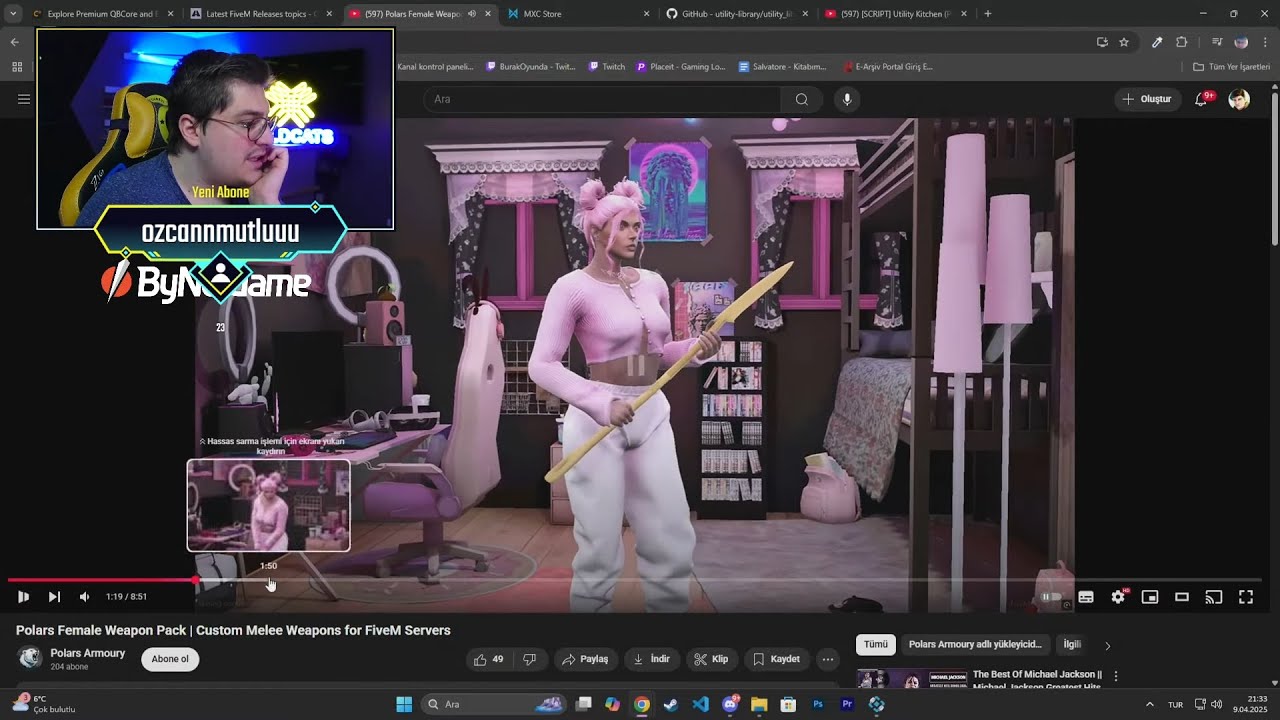Run search with magnifier icon

click(x=801, y=99)
